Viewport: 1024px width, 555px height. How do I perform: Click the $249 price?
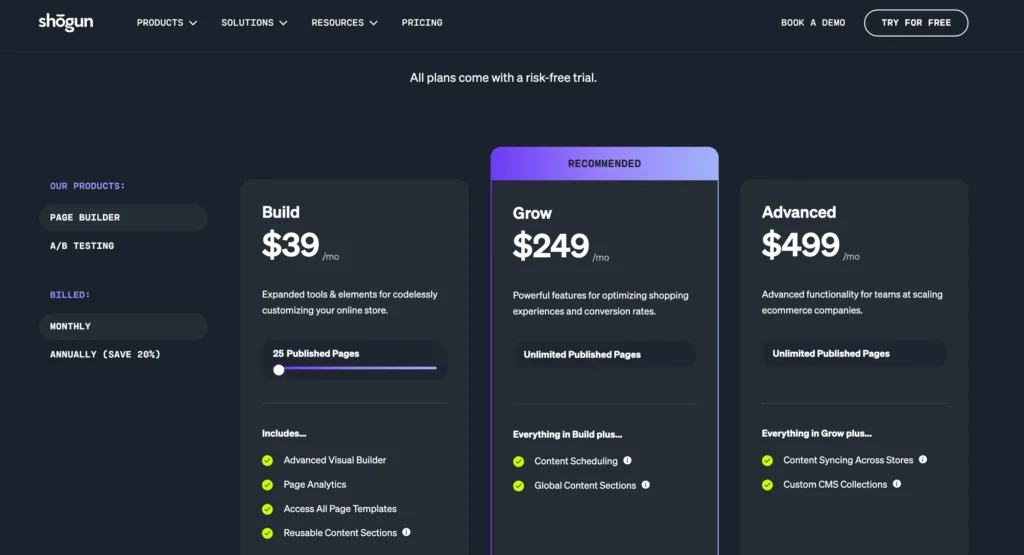[x=551, y=246]
